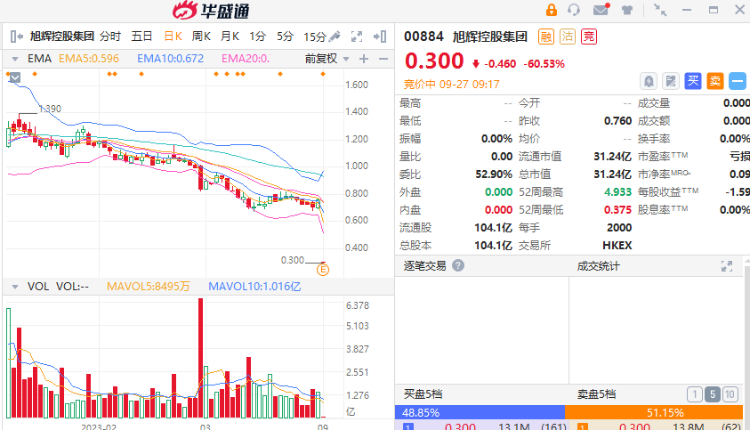
Task: Select 周K weekly candlestick tab
Action: 201,36
